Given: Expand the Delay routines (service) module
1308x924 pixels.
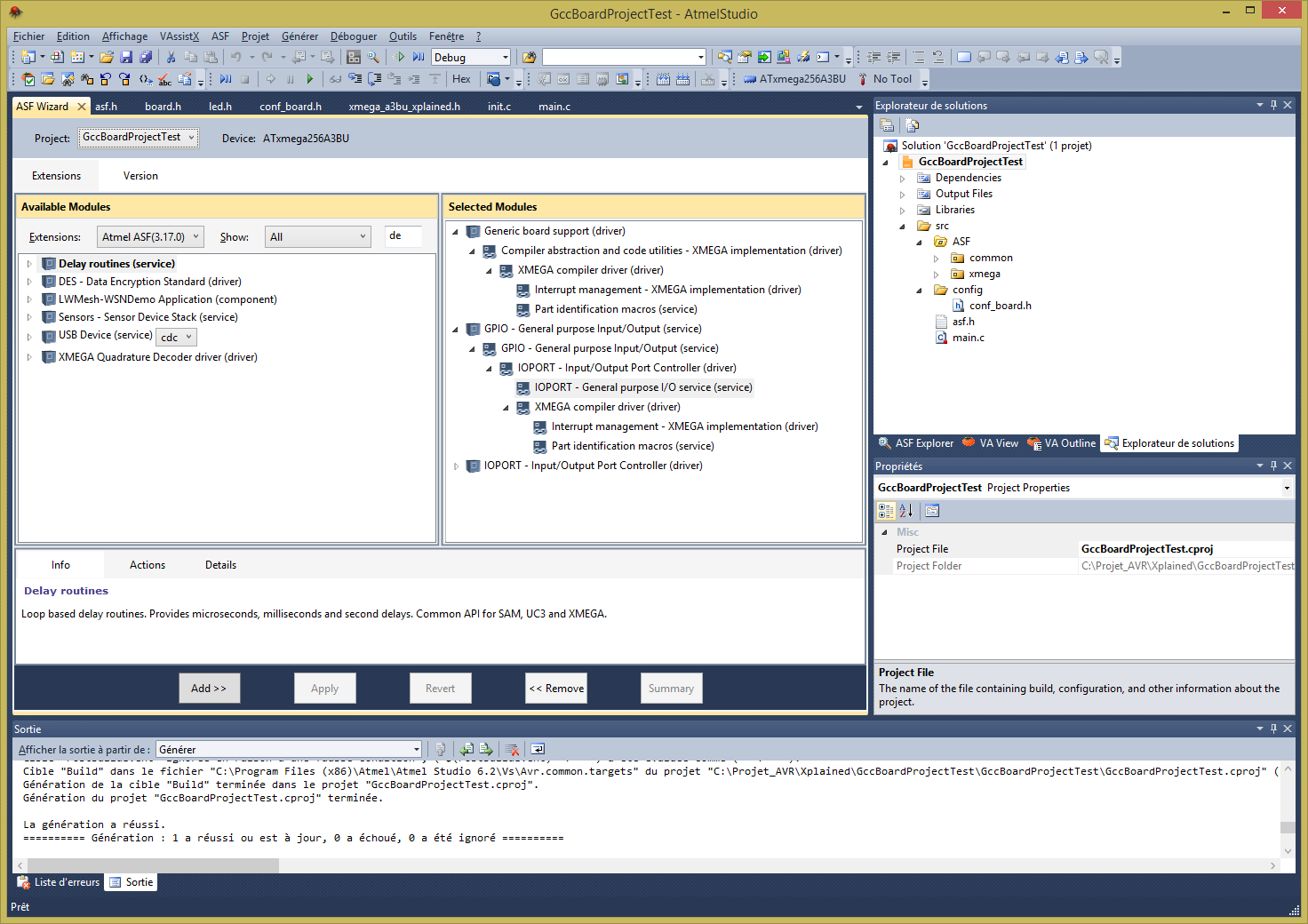Looking at the screenshot, I should 29,264.
